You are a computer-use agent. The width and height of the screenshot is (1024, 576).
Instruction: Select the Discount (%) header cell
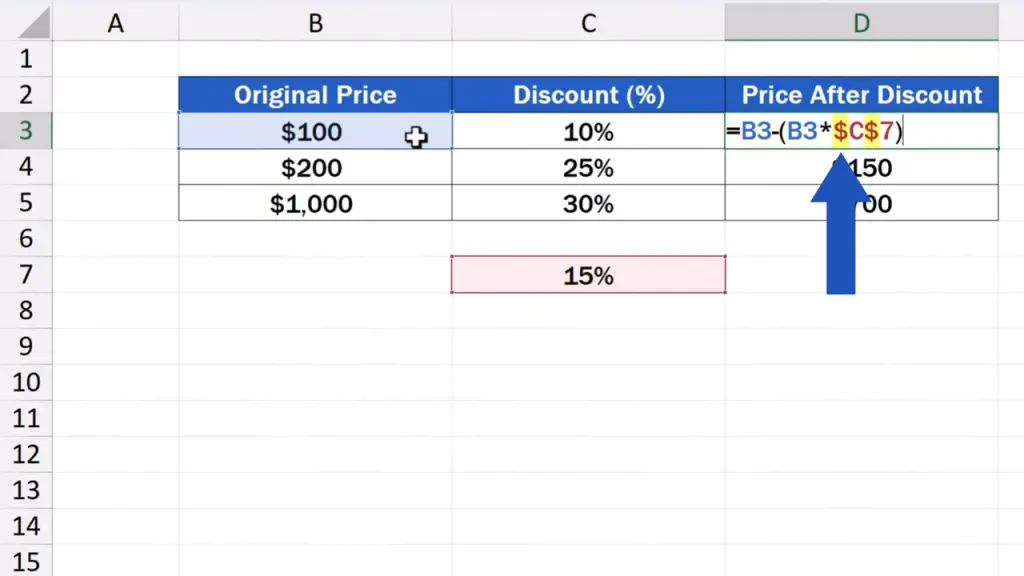(588, 95)
